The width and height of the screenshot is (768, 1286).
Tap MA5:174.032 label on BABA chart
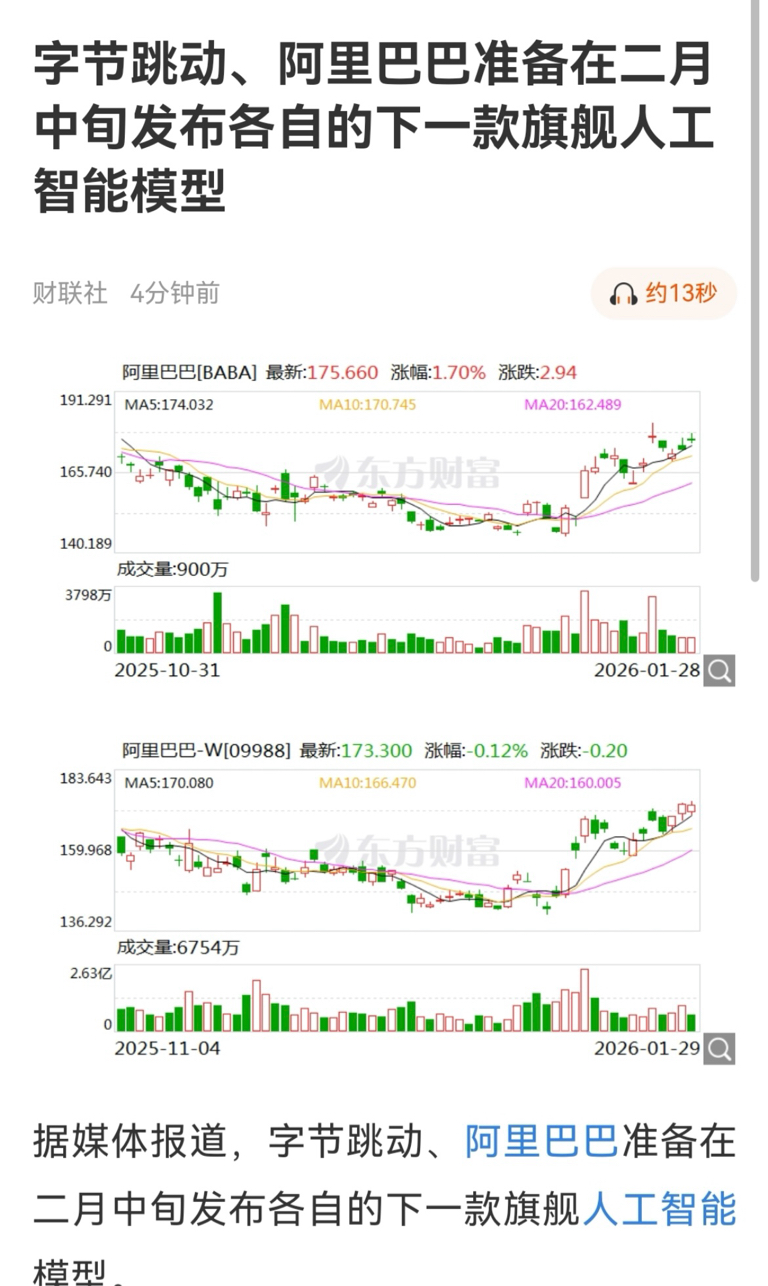pyautogui.click(x=168, y=405)
